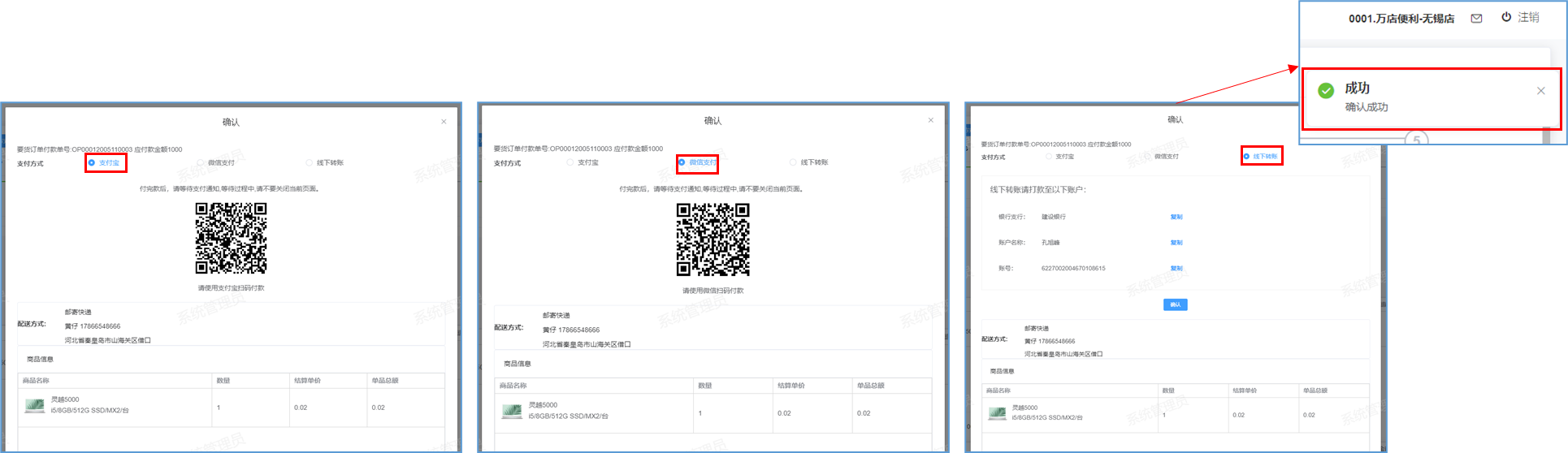The width and height of the screenshot is (1568, 453).
Task: Select 微信支付 radio in the offline transfer dialog
Action: 1148,156
